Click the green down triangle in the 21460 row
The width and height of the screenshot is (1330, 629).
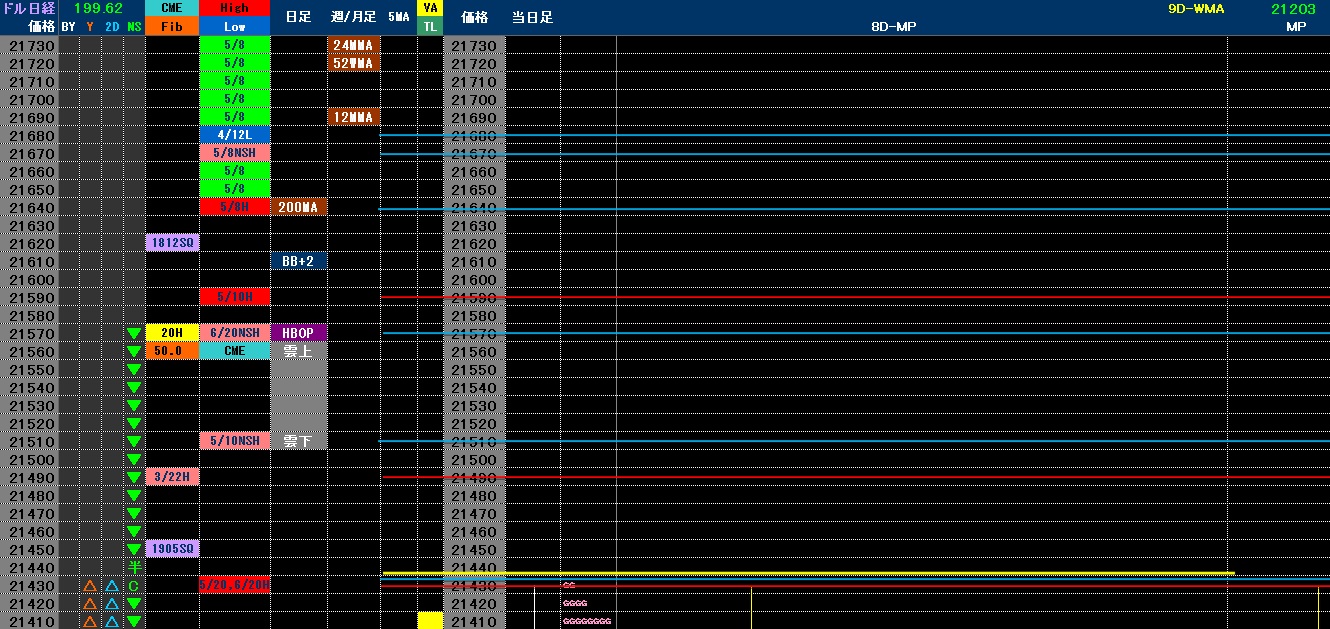[134, 531]
